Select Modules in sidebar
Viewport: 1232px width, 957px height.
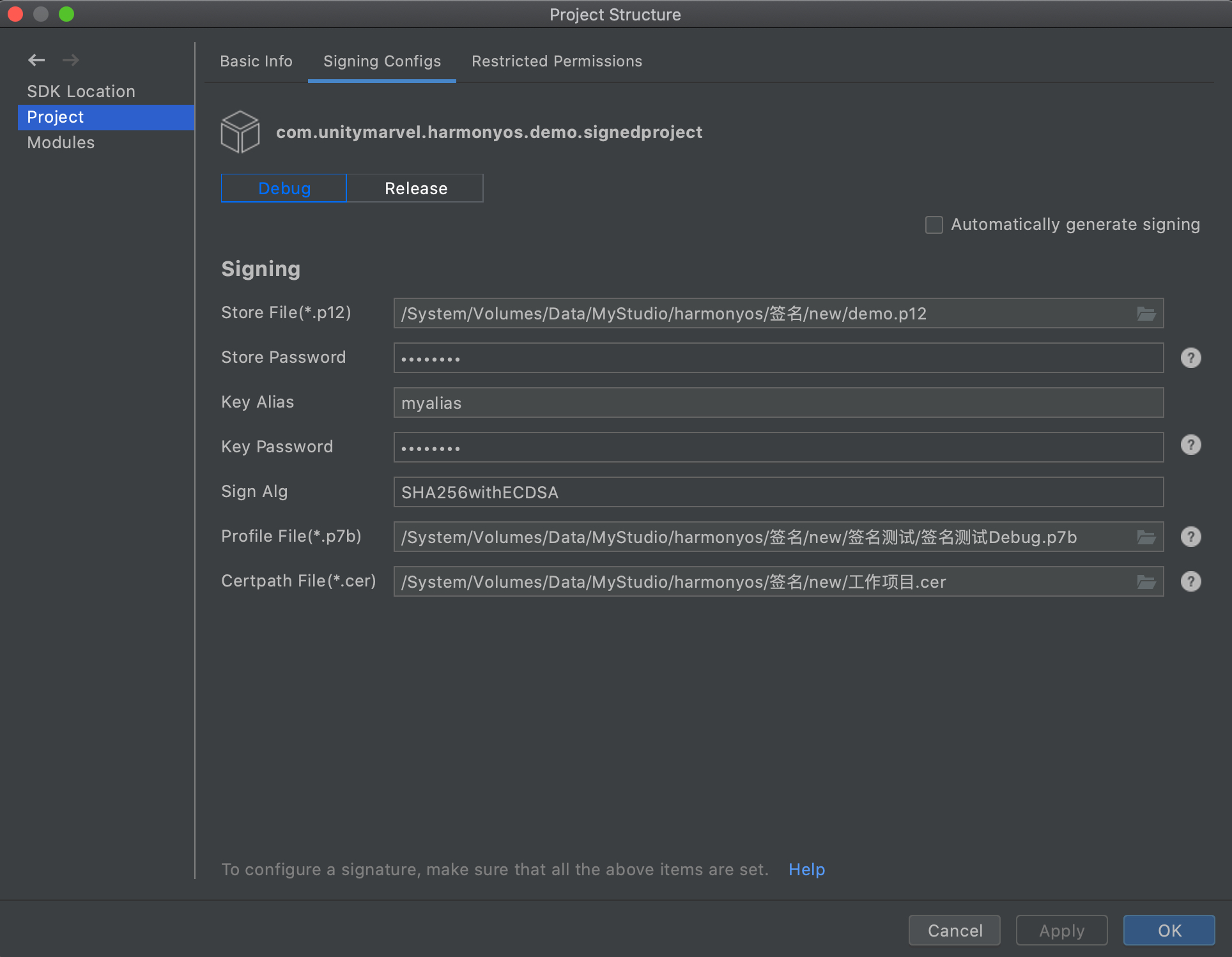(x=61, y=142)
